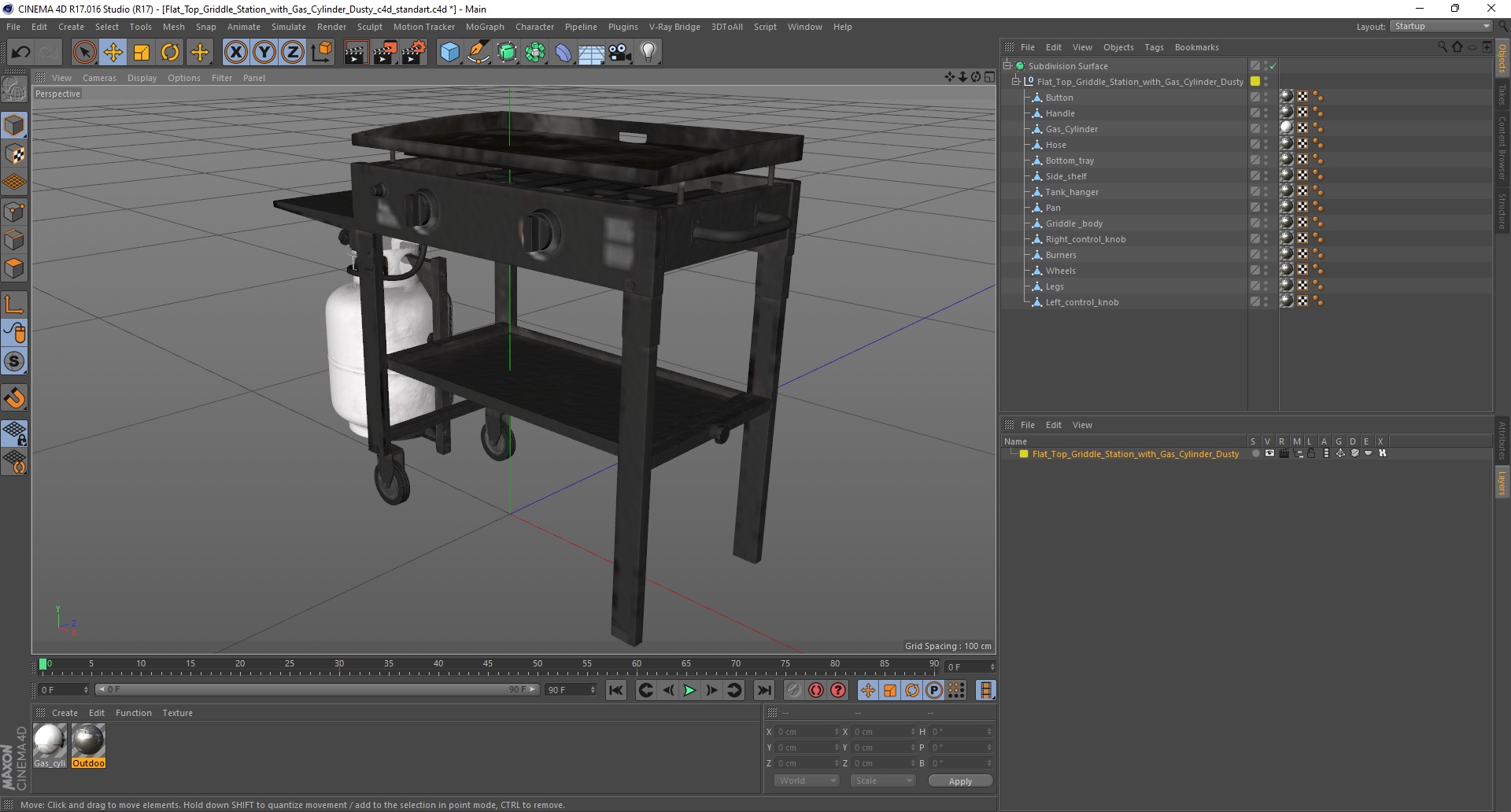Screen dimensions: 1511x812
Task: Open the V-Ray Bridge menu
Action: tap(674, 27)
